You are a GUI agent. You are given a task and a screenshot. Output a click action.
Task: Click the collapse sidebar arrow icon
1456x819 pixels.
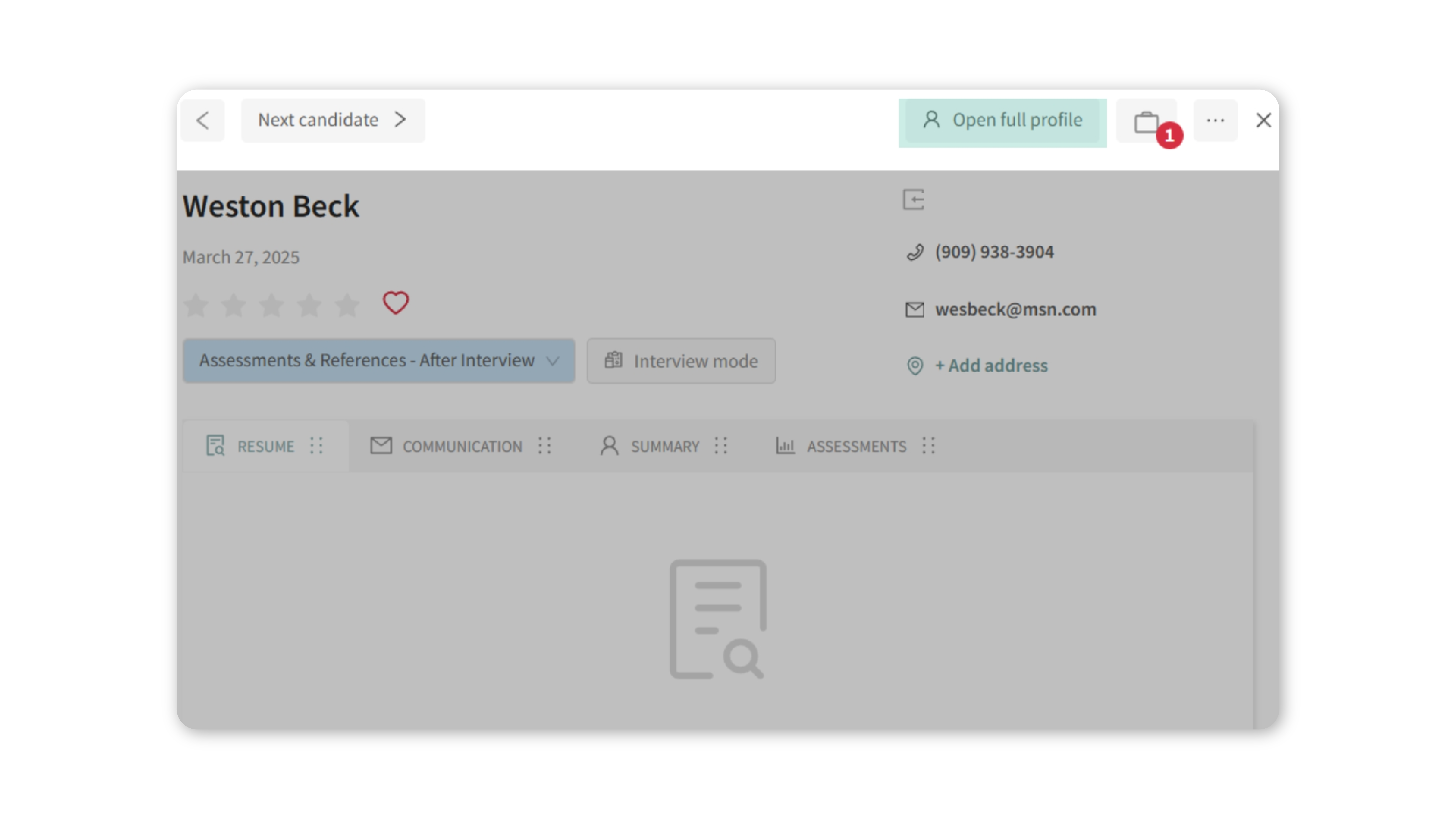[913, 200]
